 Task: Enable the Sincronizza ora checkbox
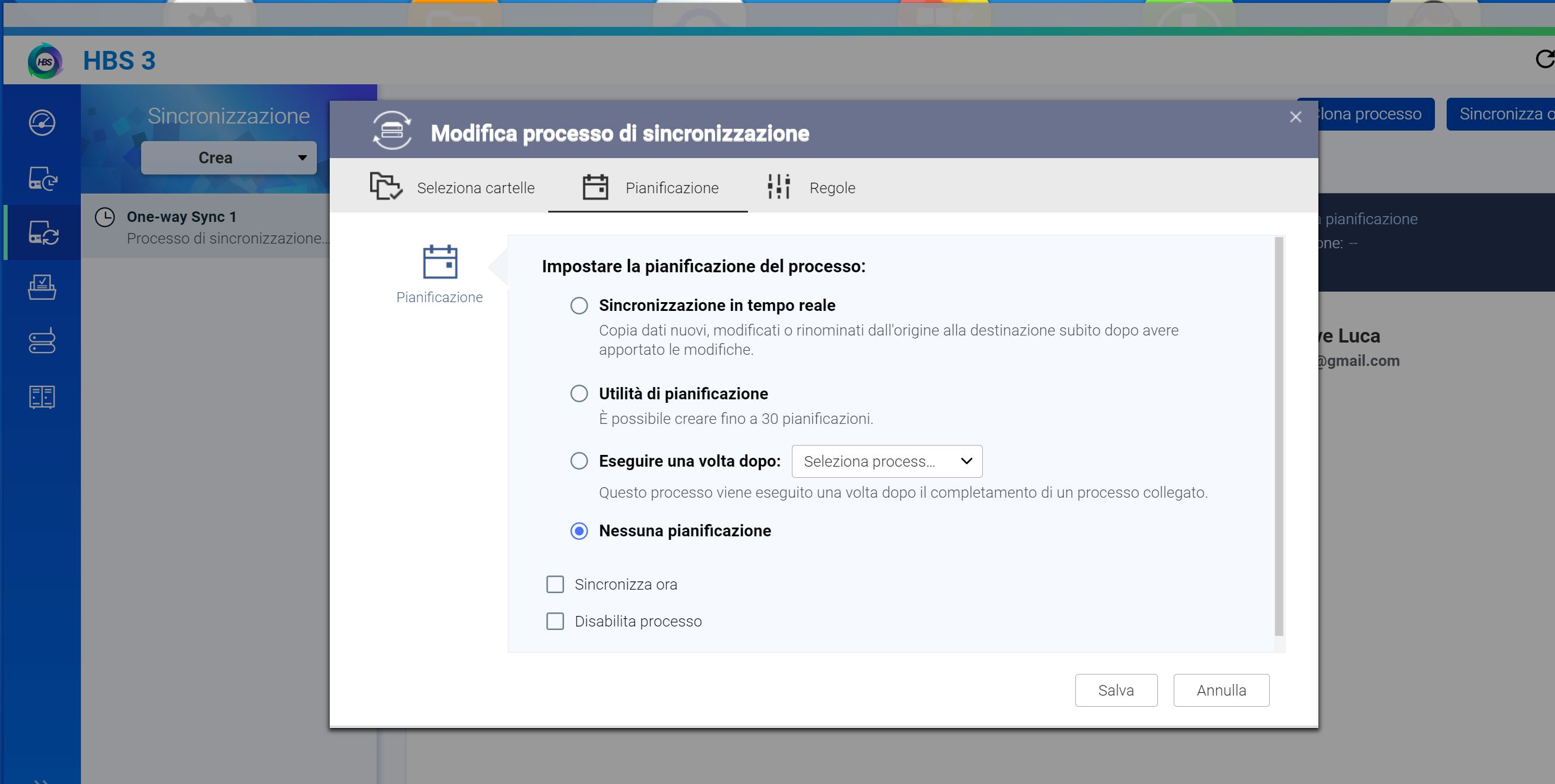pyautogui.click(x=555, y=584)
